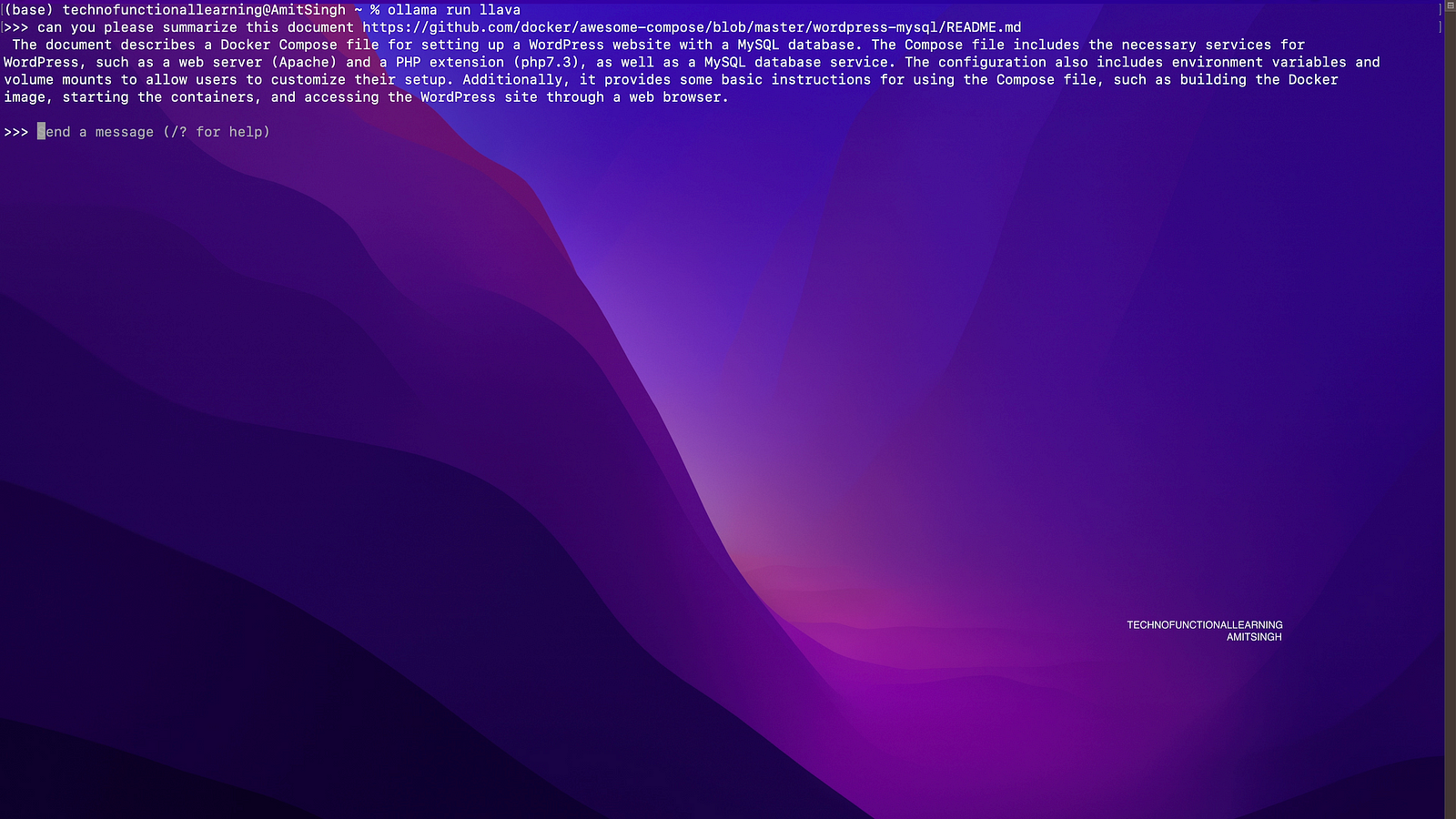Click the vertical scrollbar track on right edge
The image size is (1456, 819).
[1450, 409]
